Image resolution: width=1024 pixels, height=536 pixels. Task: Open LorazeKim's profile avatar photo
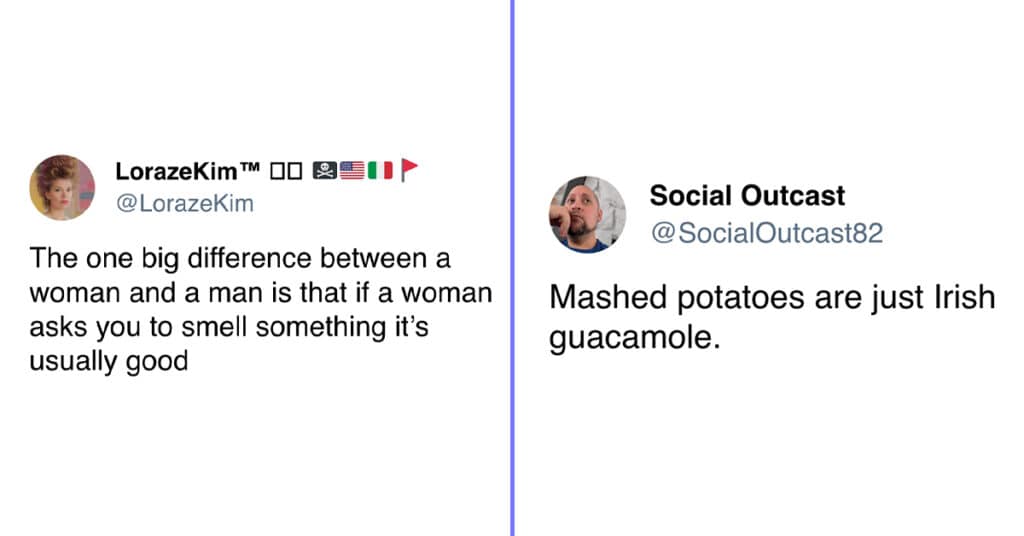(62, 187)
